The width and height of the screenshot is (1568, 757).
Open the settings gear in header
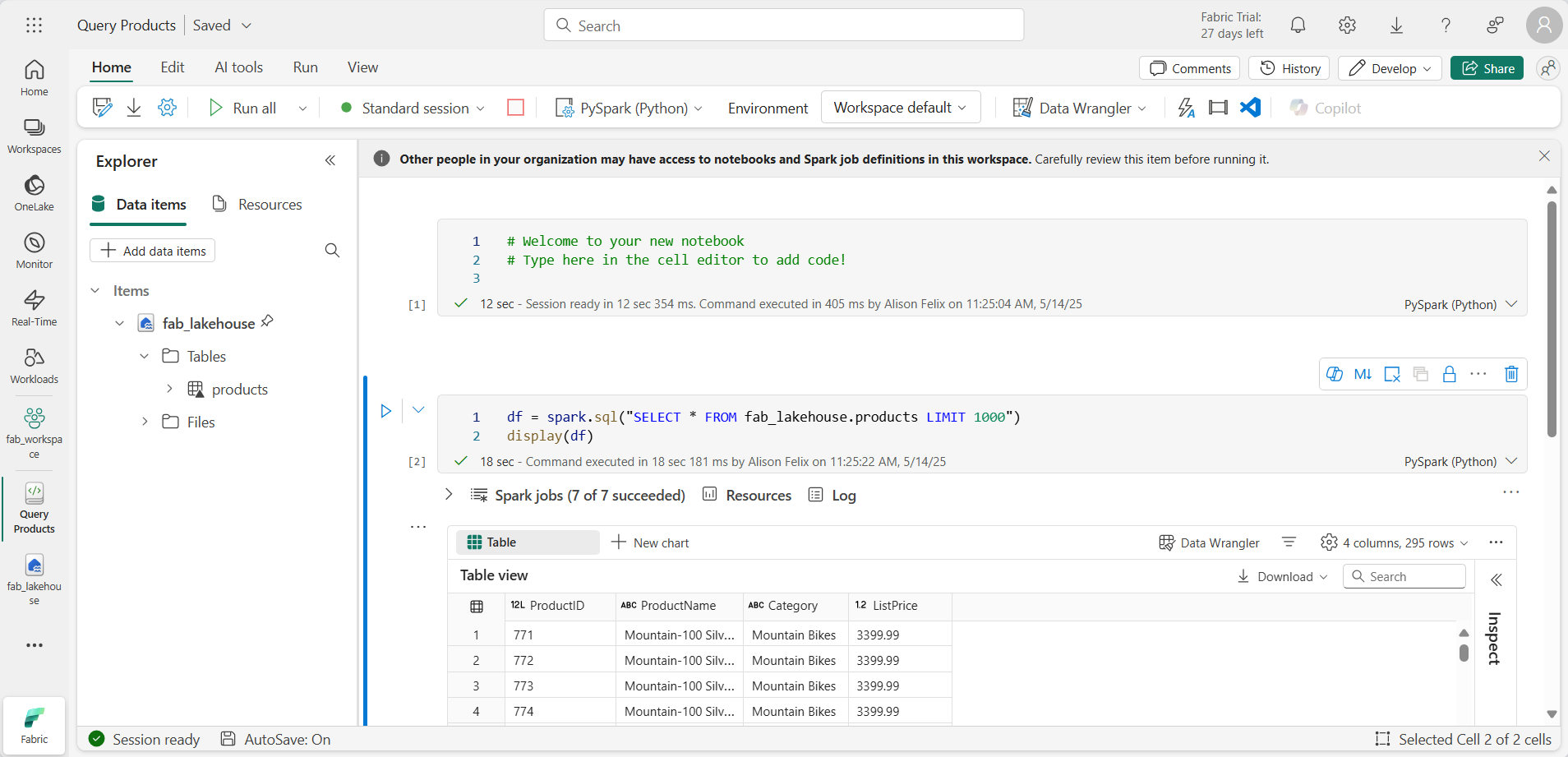(1347, 25)
